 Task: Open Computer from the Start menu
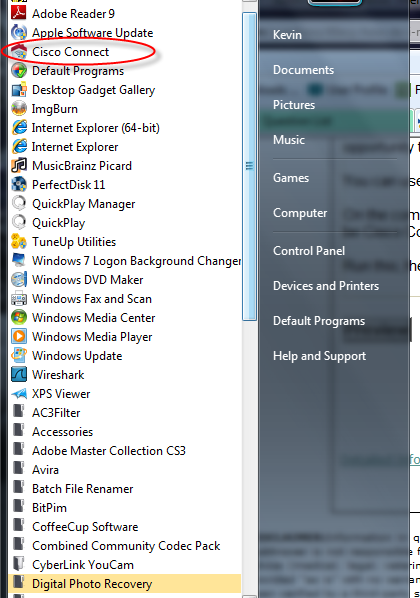click(x=300, y=213)
